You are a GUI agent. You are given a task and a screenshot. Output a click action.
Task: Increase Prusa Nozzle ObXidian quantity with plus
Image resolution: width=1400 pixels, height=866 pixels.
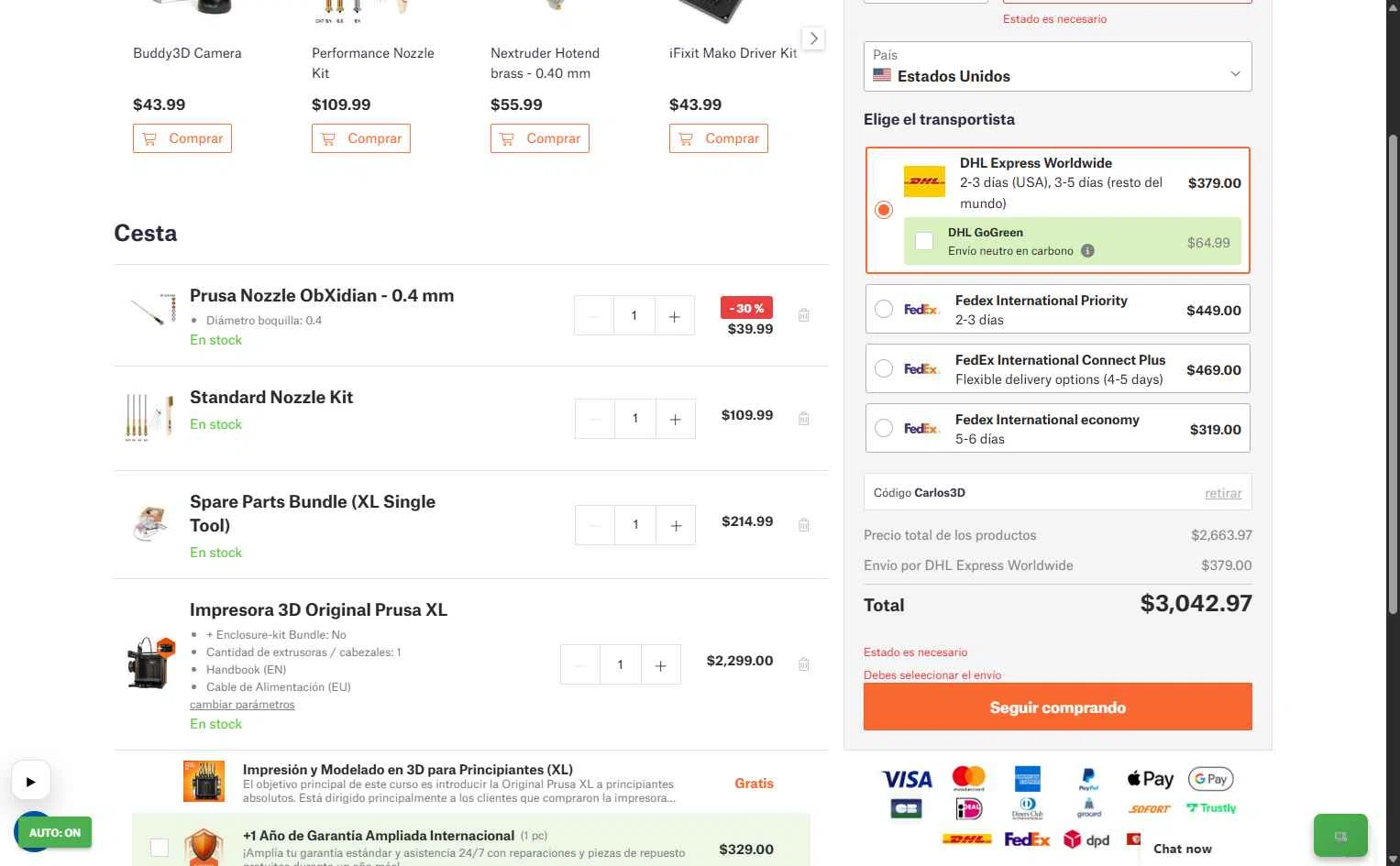(x=674, y=316)
